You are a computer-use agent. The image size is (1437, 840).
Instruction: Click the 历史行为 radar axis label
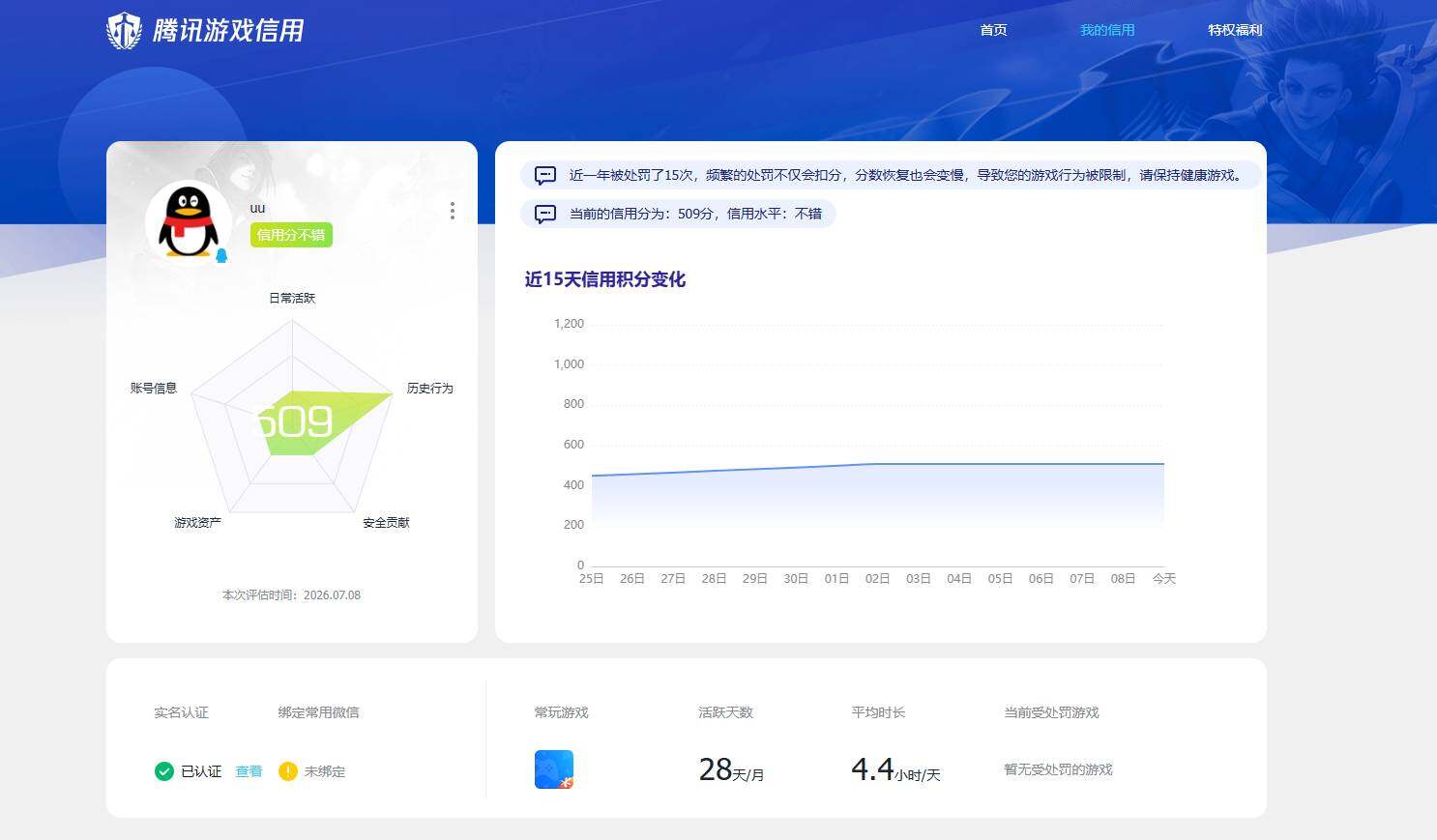pyautogui.click(x=429, y=388)
